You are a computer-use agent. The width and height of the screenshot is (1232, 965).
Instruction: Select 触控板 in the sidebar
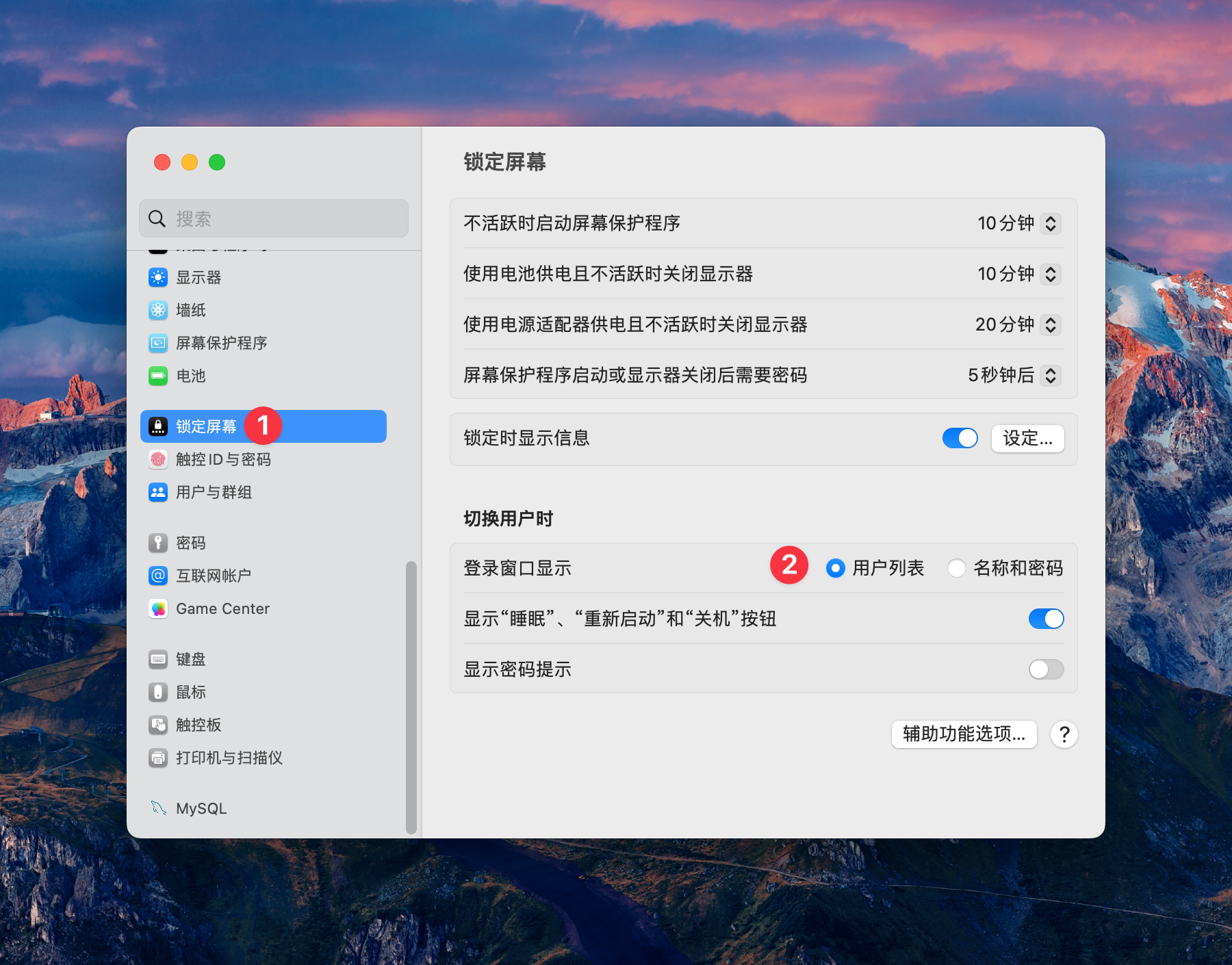point(264,725)
